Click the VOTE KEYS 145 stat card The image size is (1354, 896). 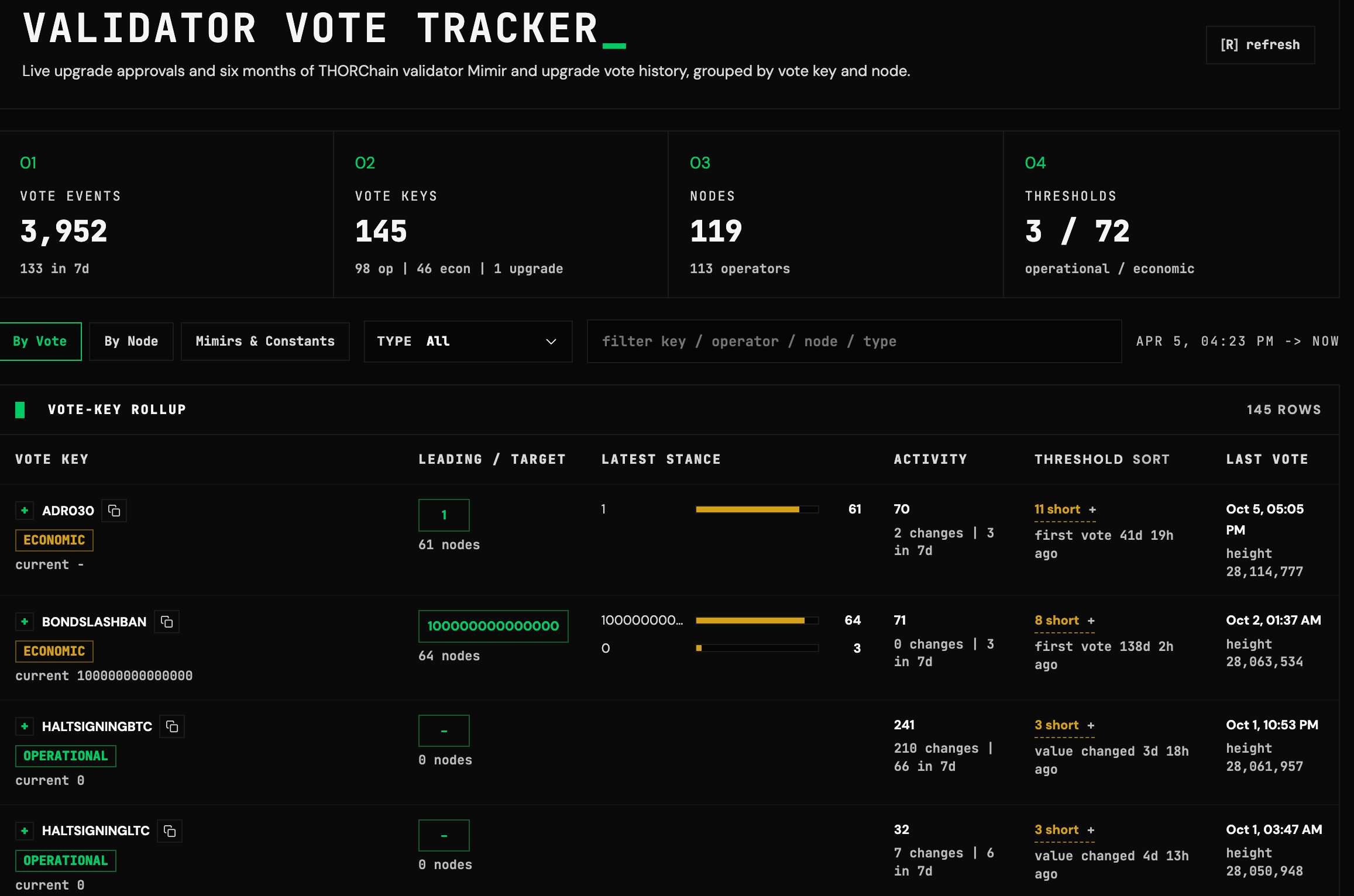point(501,215)
